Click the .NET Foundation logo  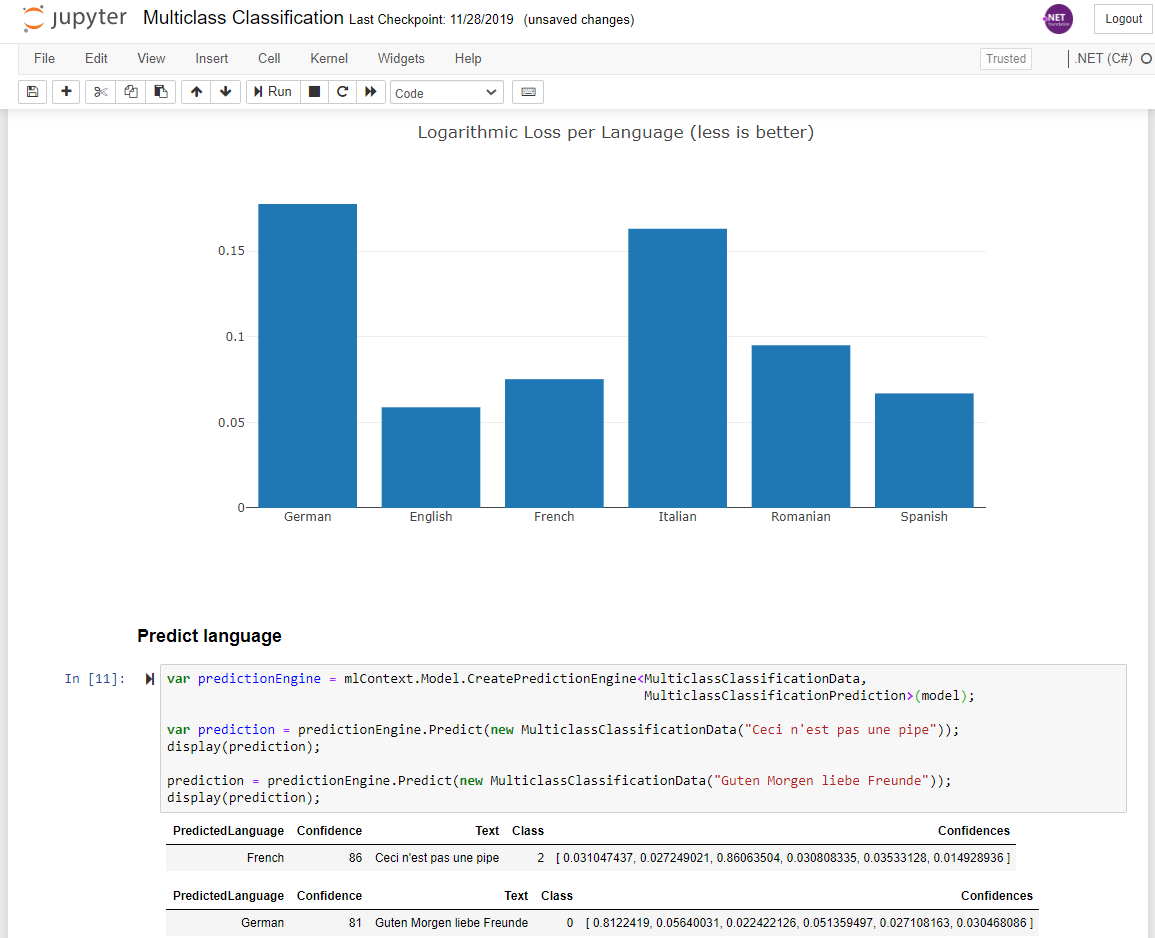coord(1058,18)
